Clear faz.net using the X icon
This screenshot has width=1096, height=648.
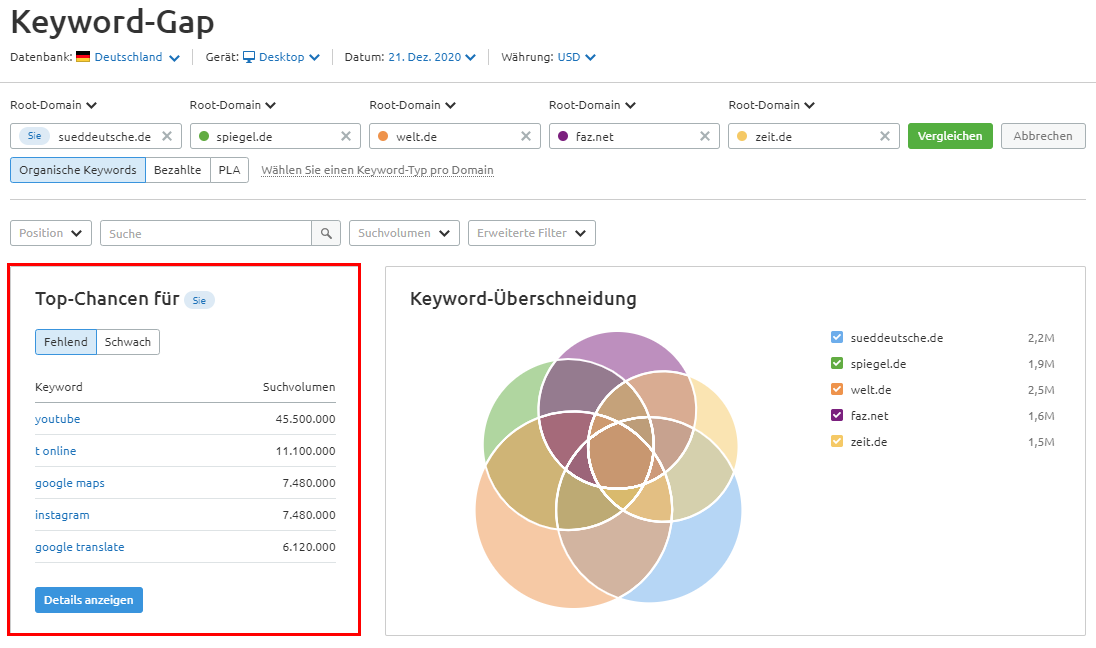coord(705,136)
